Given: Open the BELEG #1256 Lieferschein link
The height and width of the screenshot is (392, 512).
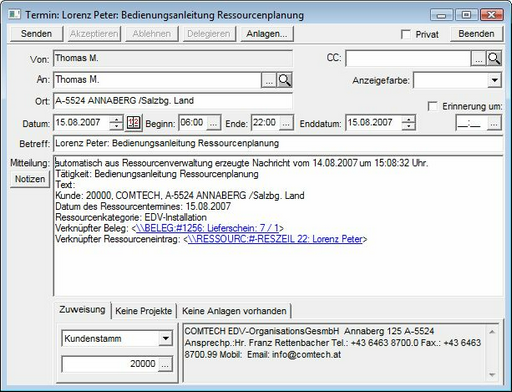Looking at the screenshot, I should coord(207,228).
